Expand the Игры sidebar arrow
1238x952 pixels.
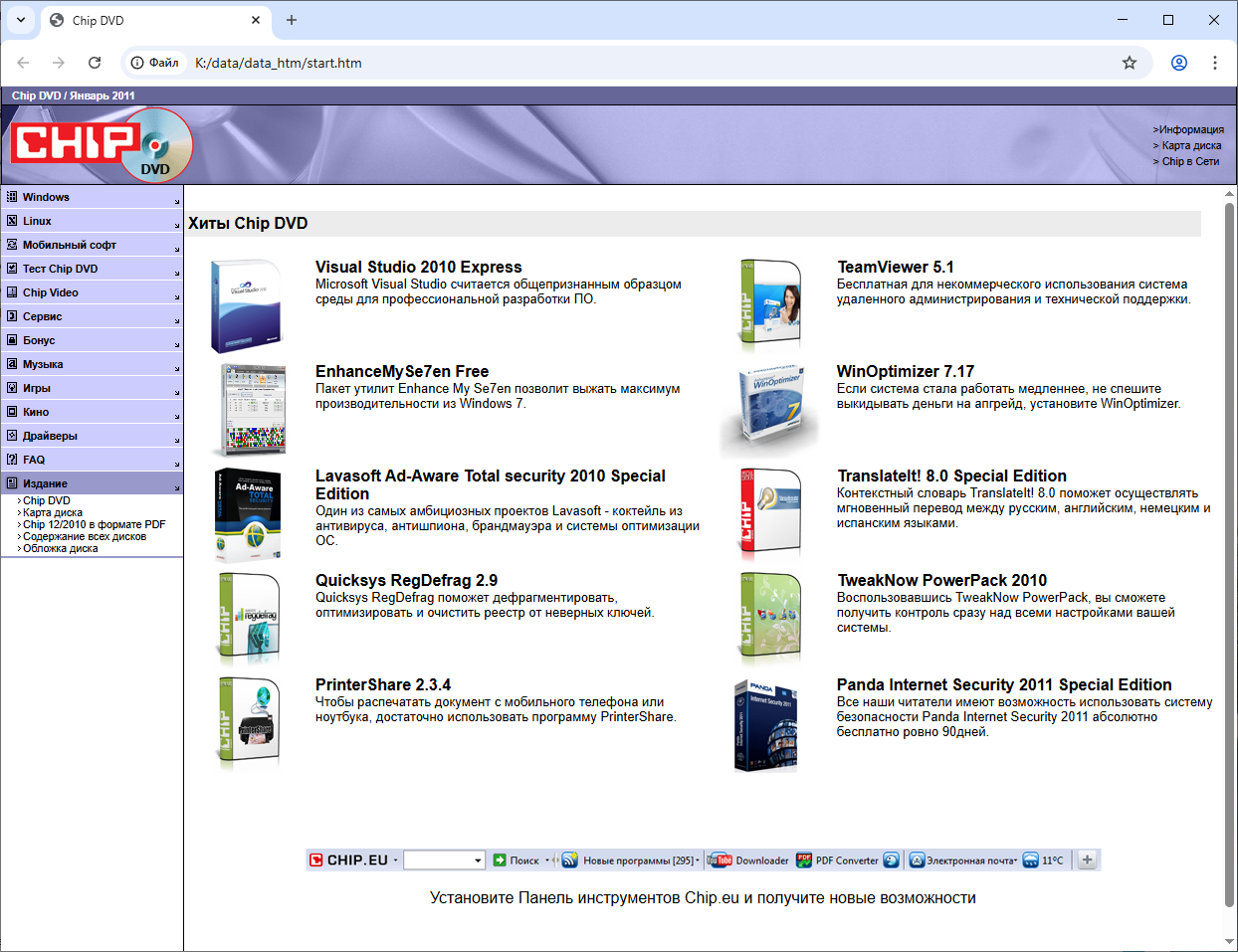click(x=177, y=392)
